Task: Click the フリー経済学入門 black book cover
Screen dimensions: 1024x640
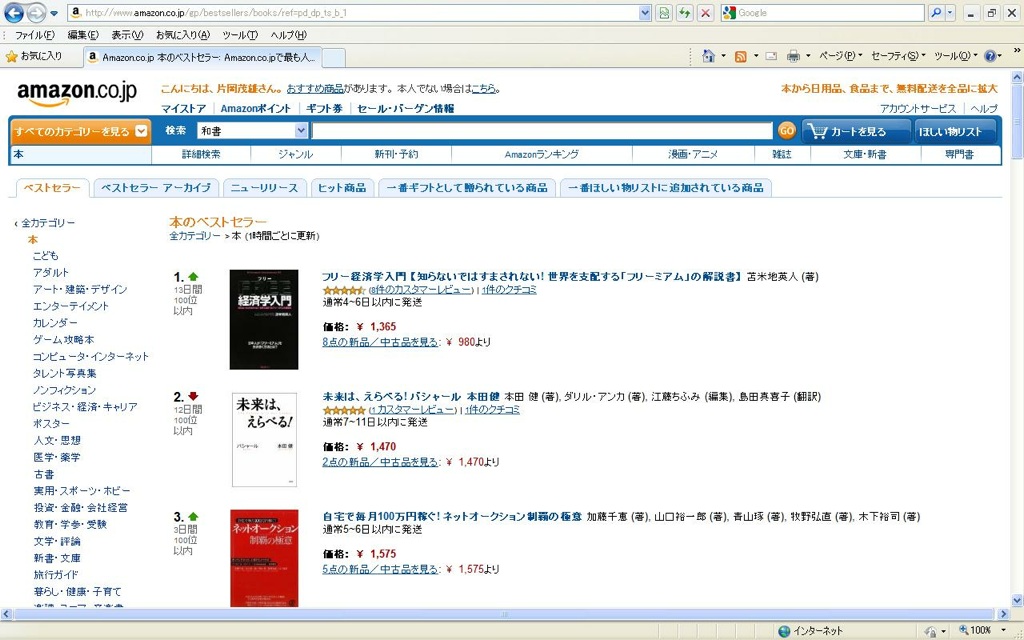Action: tap(264, 319)
